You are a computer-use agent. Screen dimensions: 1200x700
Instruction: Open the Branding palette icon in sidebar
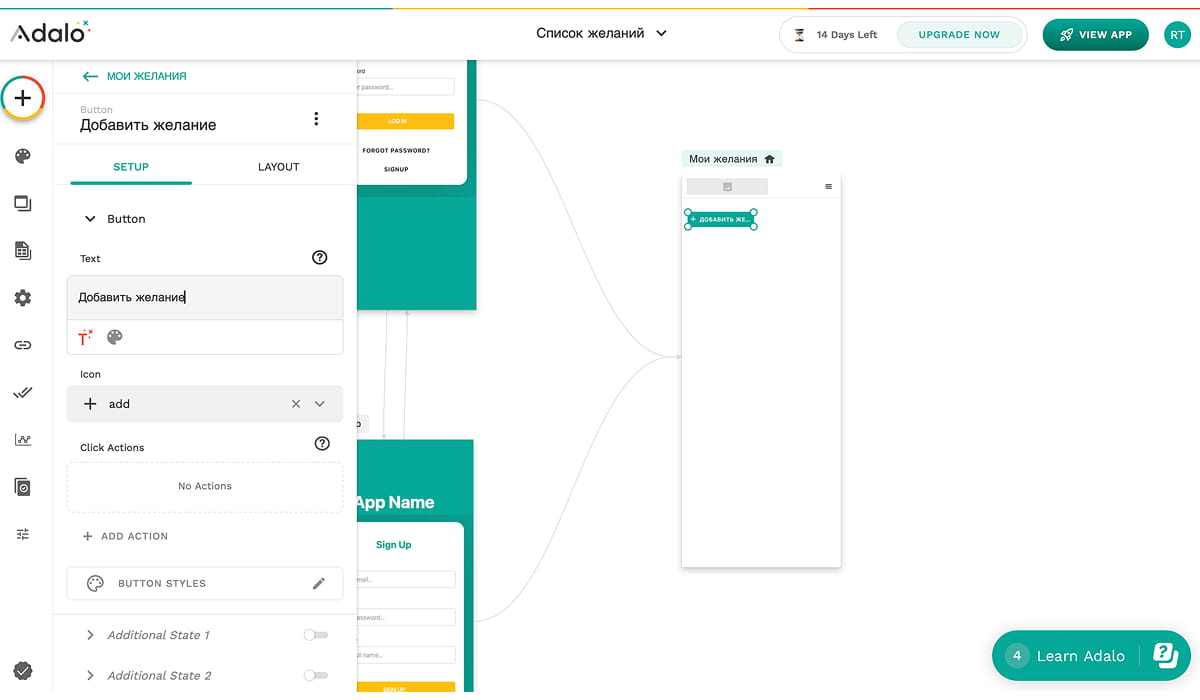(23, 156)
